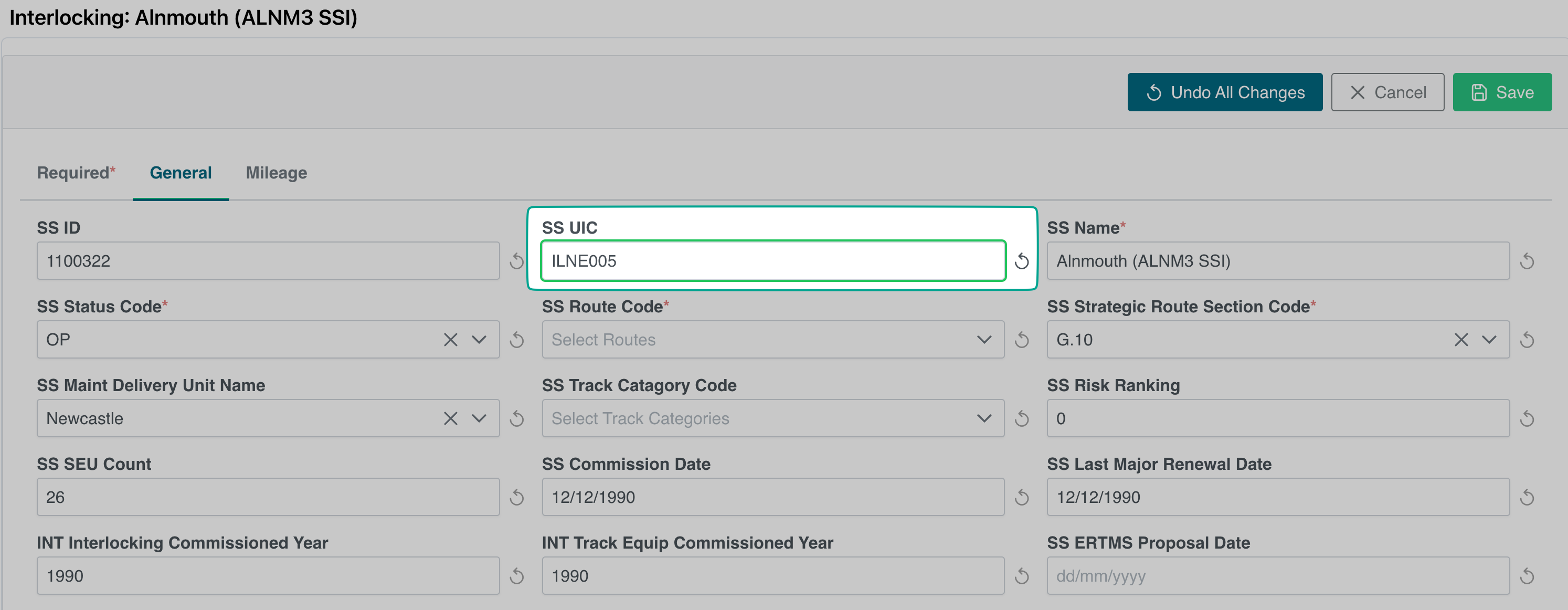Image resolution: width=1568 pixels, height=610 pixels.
Task: Expand the SS Route Code dropdown
Action: pyautogui.click(x=983, y=340)
